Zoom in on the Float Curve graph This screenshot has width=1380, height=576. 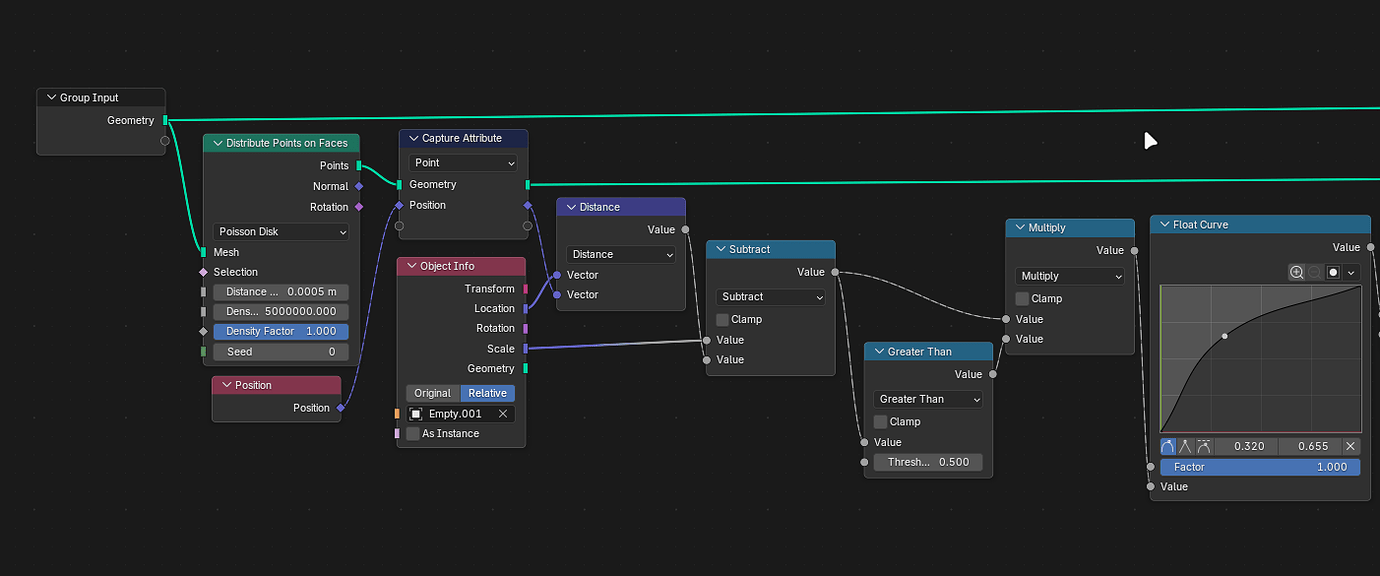pyautogui.click(x=1297, y=272)
